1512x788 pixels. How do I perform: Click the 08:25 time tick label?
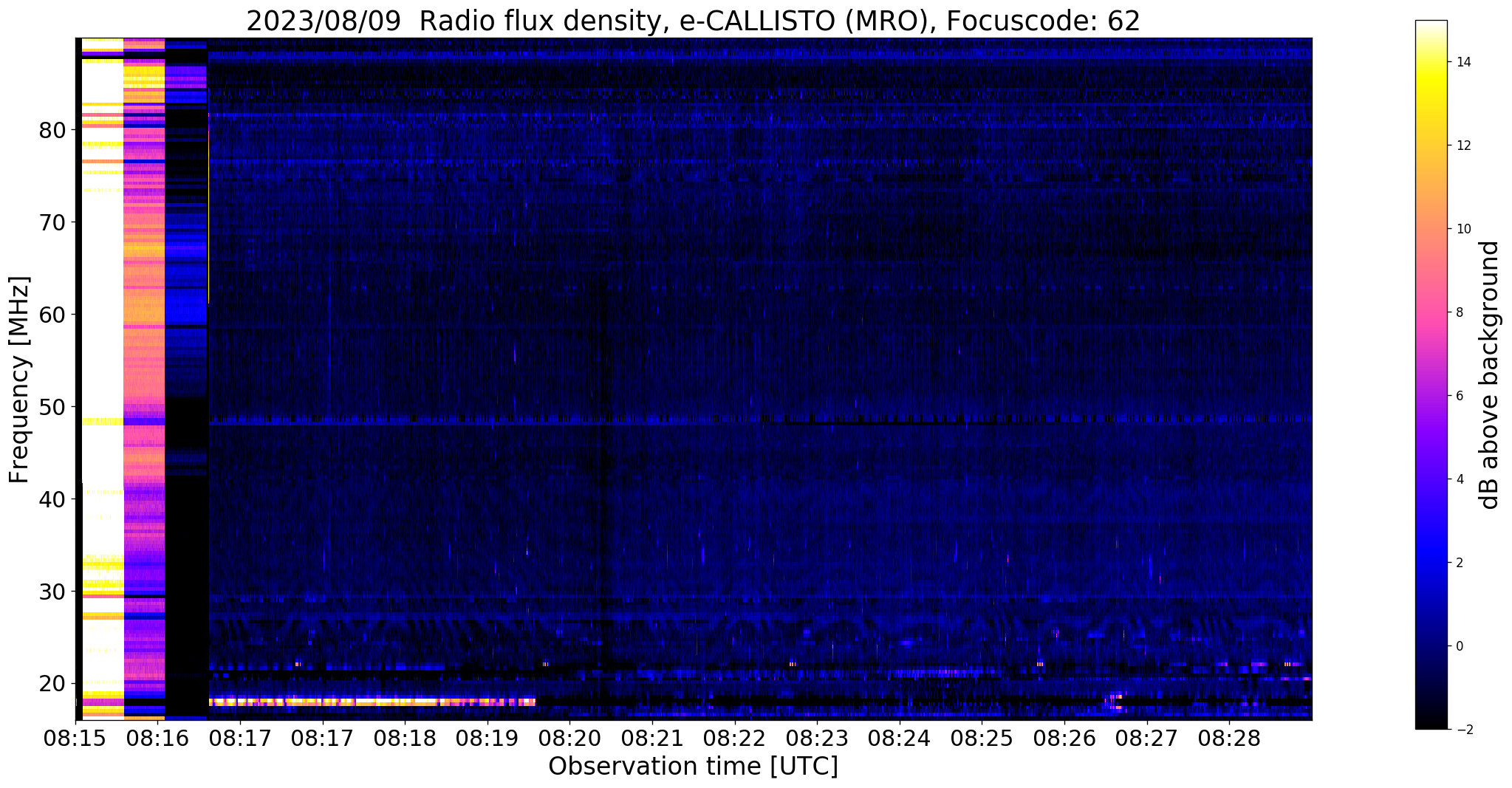point(982,737)
